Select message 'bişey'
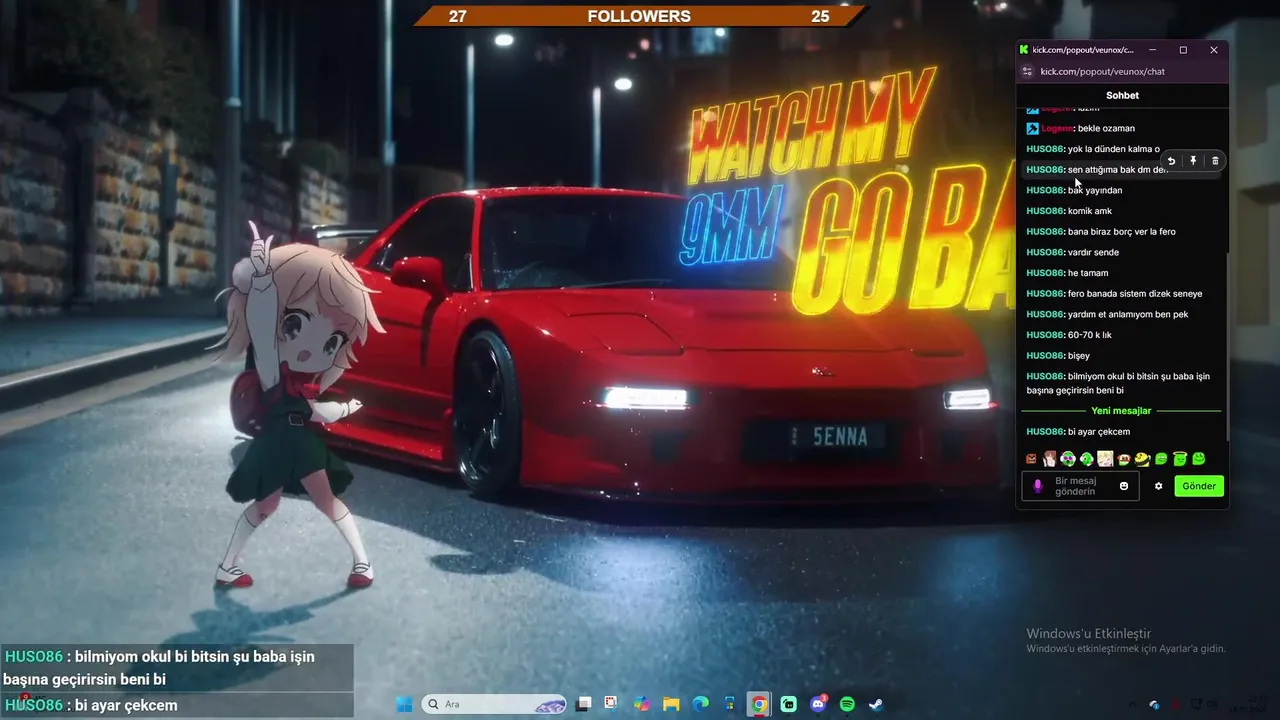The image size is (1280, 720). tap(1079, 356)
